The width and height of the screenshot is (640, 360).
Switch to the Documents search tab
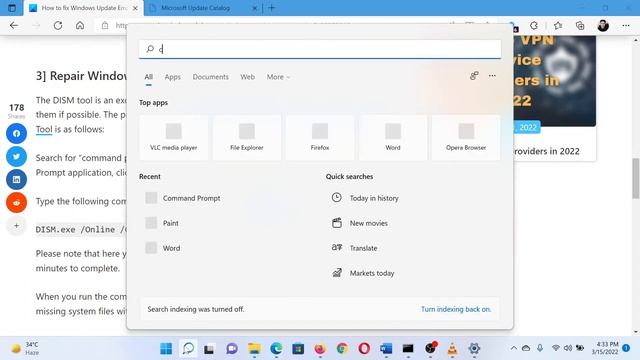coord(211,77)
